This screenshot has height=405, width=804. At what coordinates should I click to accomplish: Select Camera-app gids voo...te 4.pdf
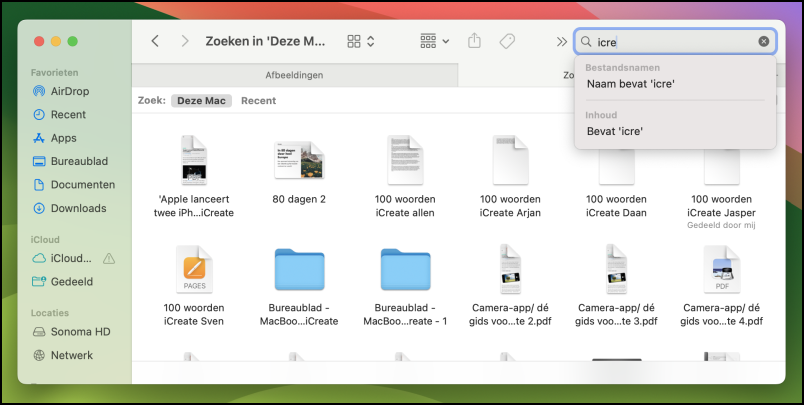[x=721, y=285]
